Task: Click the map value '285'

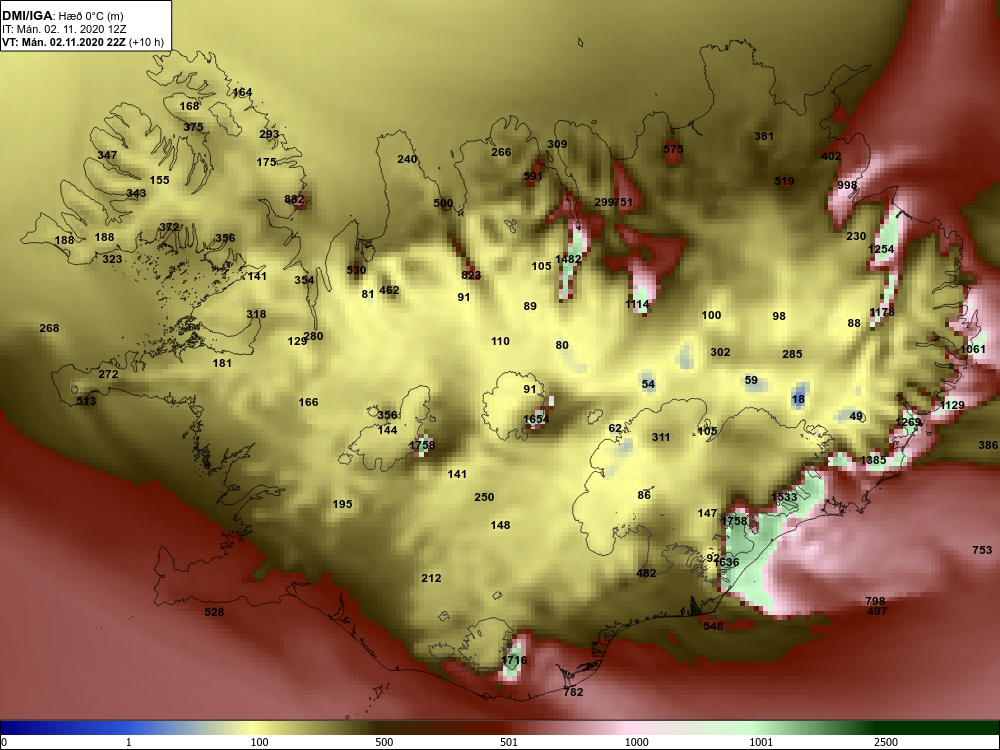Action: [x=793, y=355]
